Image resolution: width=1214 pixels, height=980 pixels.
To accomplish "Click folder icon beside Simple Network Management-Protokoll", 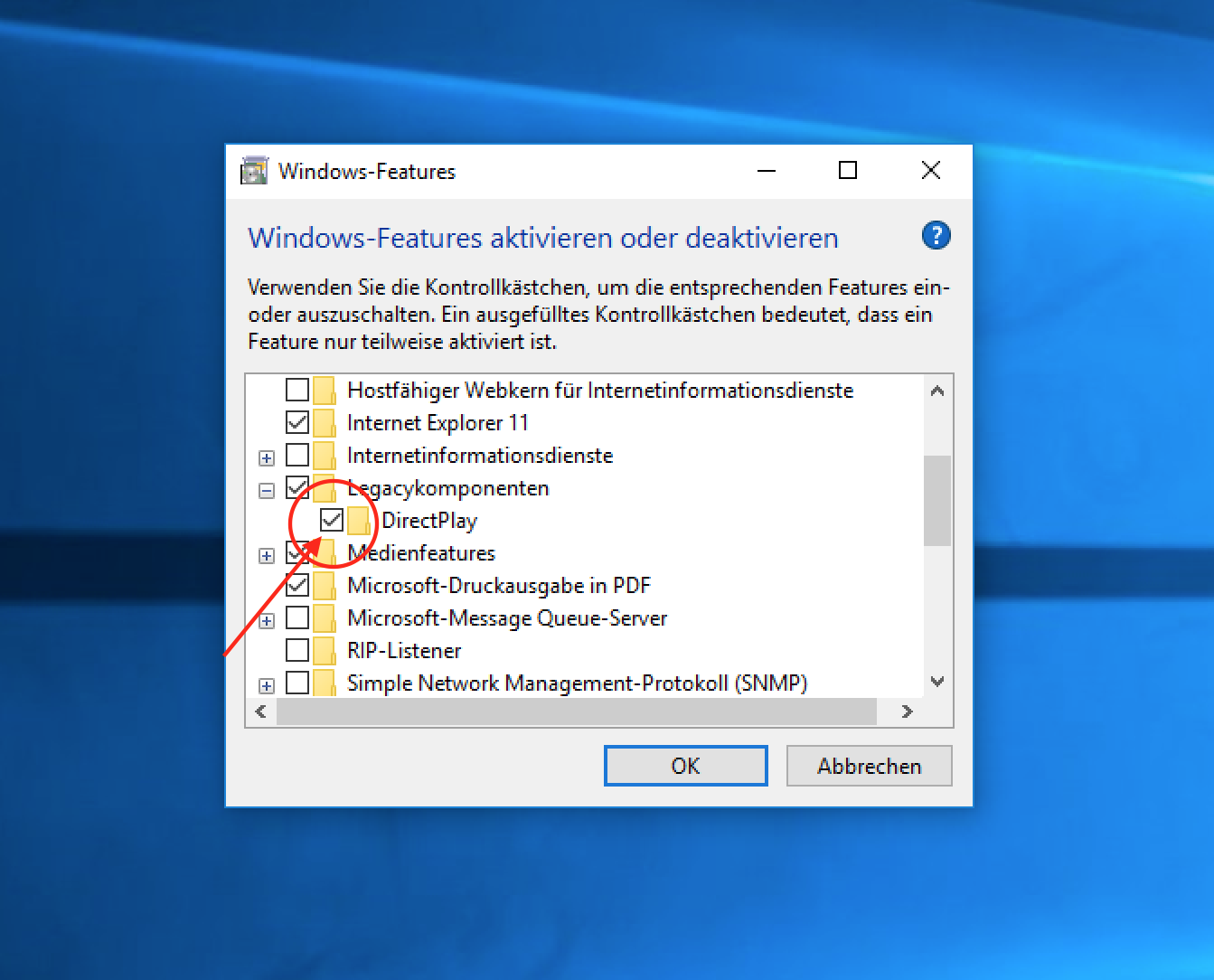I will (x=324, y=683).
